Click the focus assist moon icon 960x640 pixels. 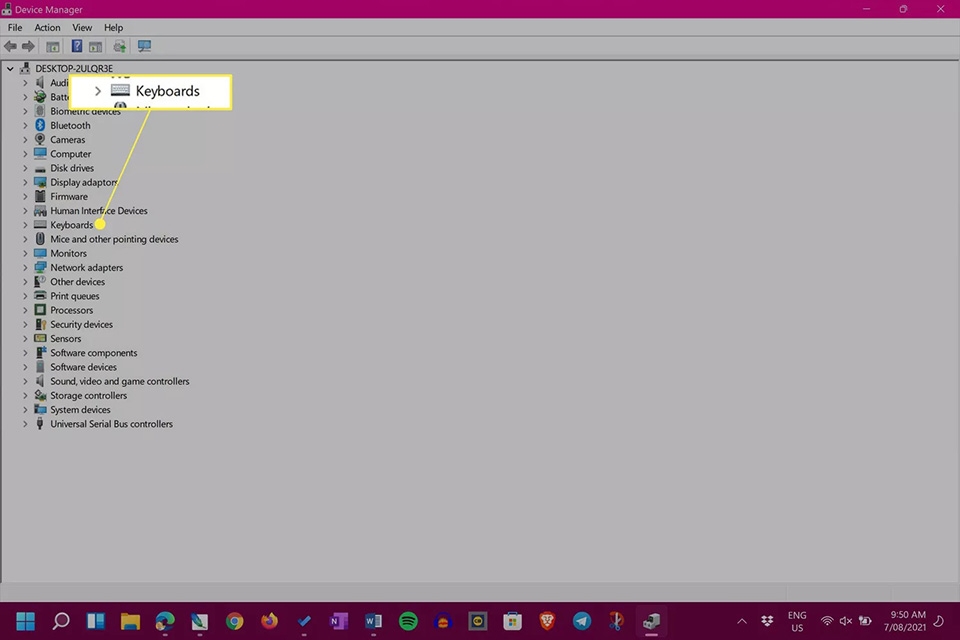[939, 622]
